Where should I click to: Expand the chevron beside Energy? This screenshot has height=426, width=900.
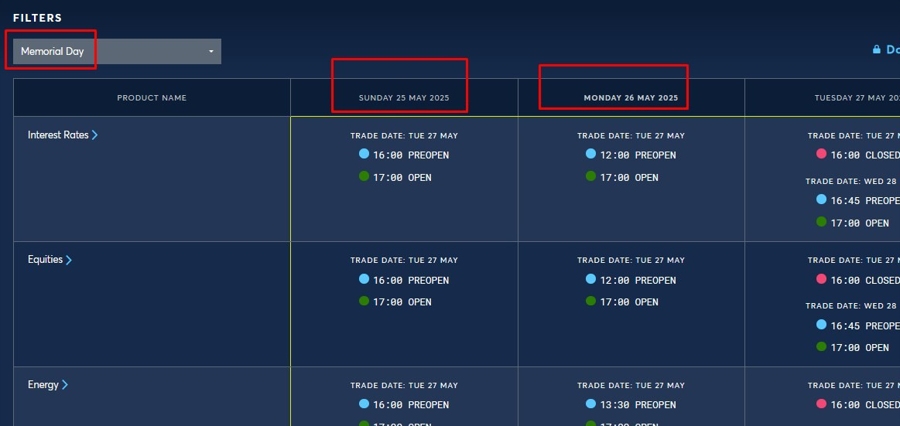point(65,385)
